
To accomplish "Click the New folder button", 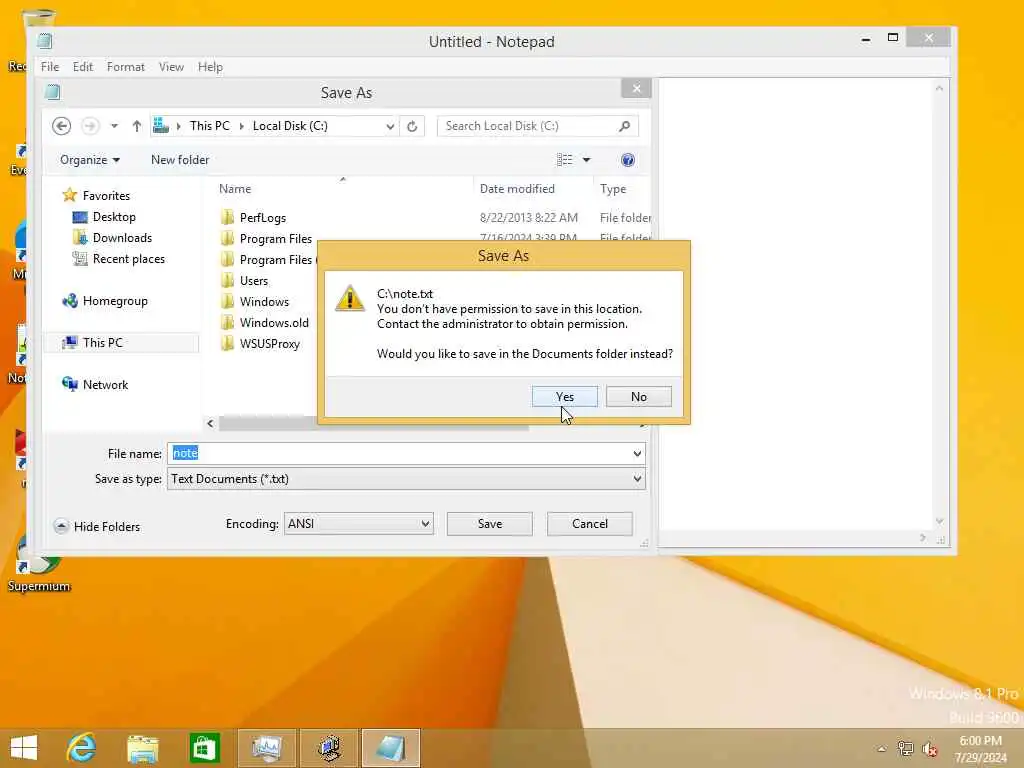I will click(180, 160).
